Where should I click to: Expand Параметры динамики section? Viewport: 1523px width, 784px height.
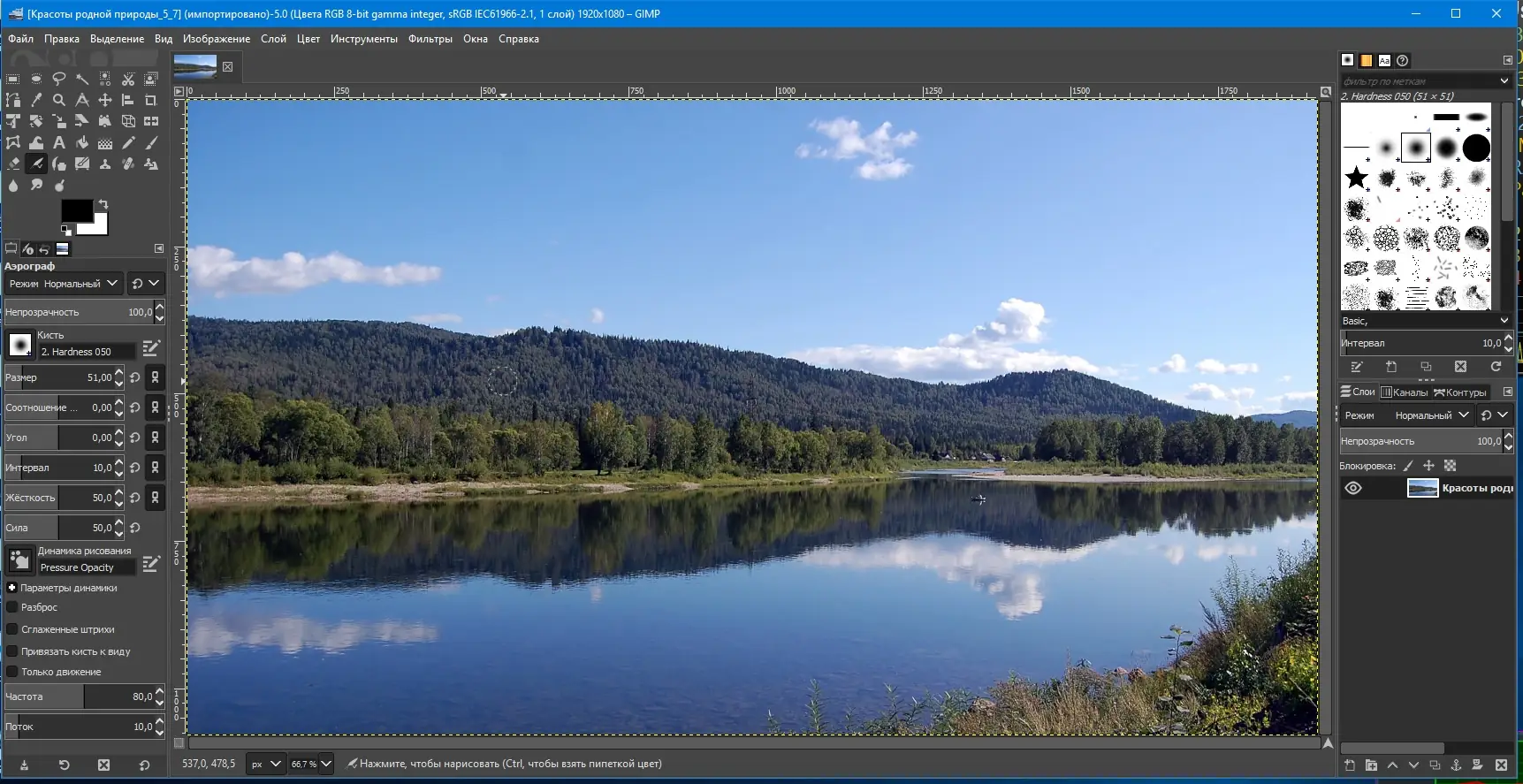tap(12, 588)
